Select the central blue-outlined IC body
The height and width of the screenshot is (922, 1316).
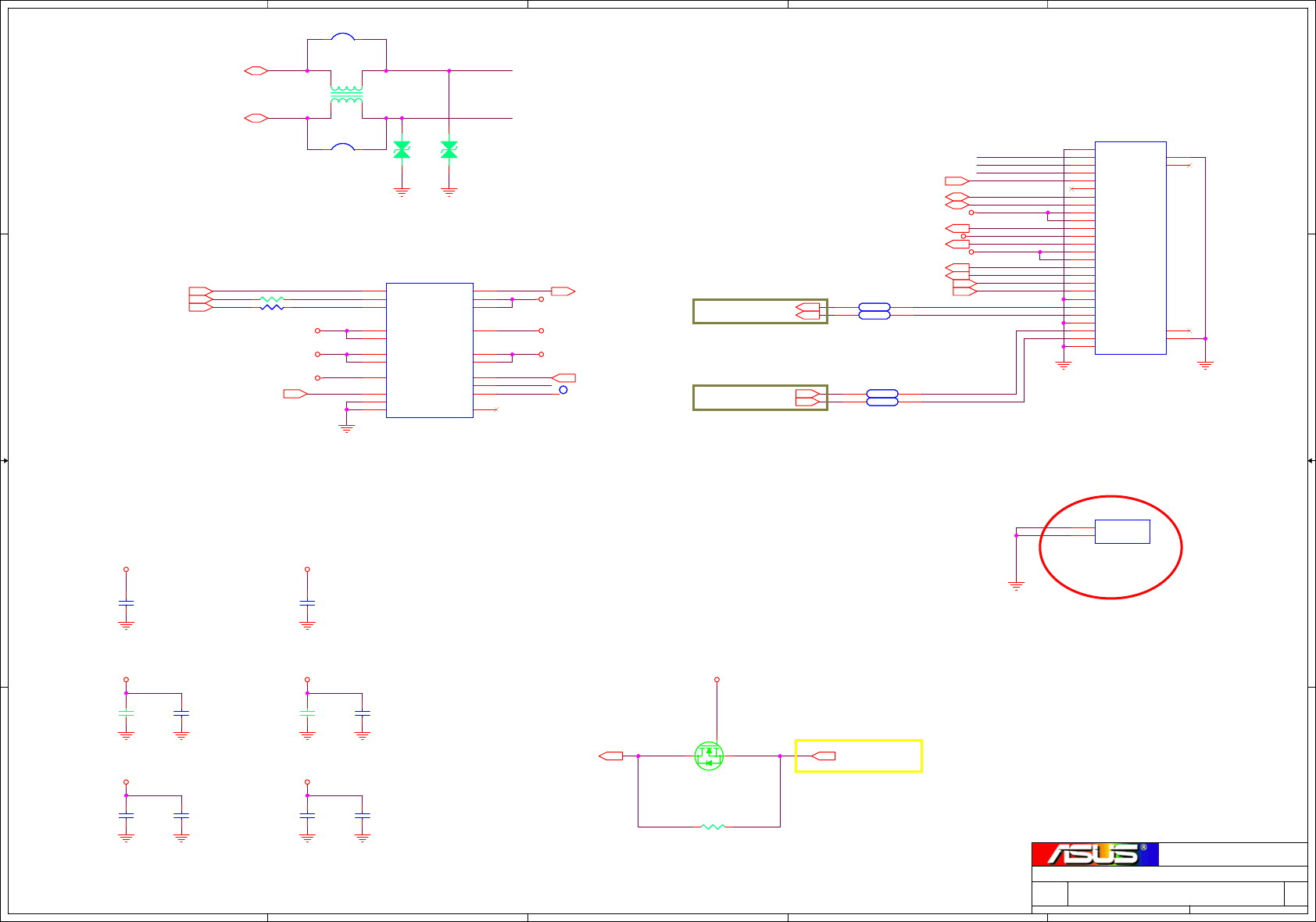click(x=429, y=350)
